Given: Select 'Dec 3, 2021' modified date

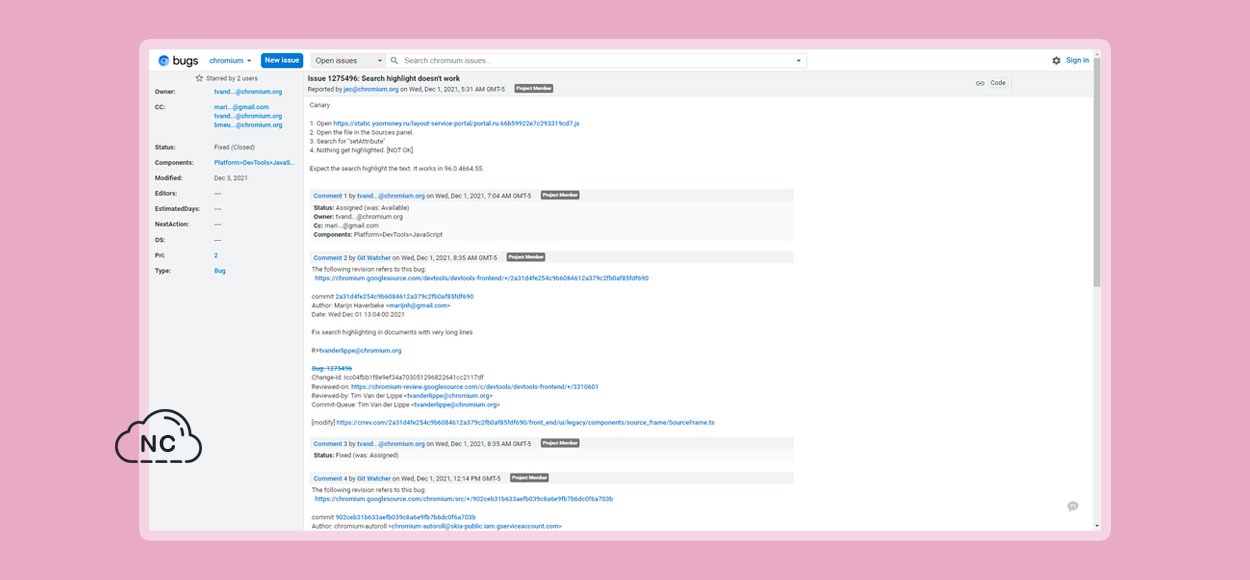Looking at the screenshot, I should click(229, 178).
